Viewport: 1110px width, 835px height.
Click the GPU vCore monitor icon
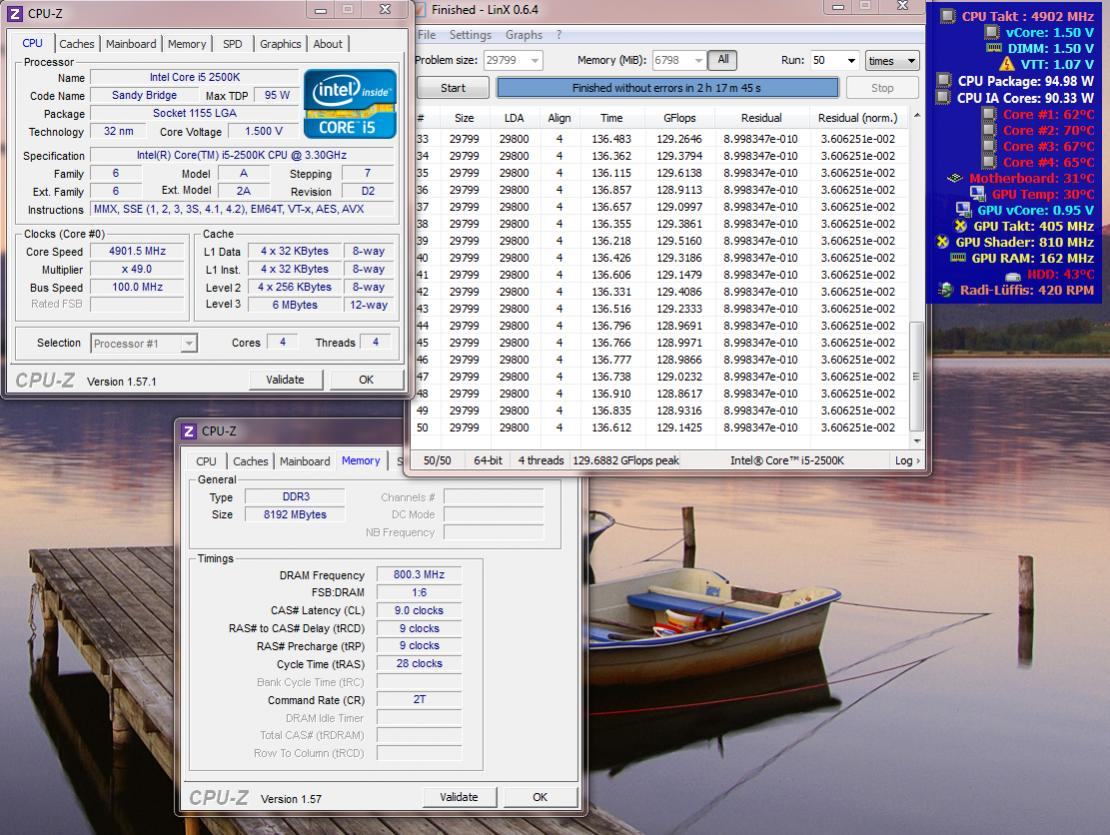coord(963,209)
